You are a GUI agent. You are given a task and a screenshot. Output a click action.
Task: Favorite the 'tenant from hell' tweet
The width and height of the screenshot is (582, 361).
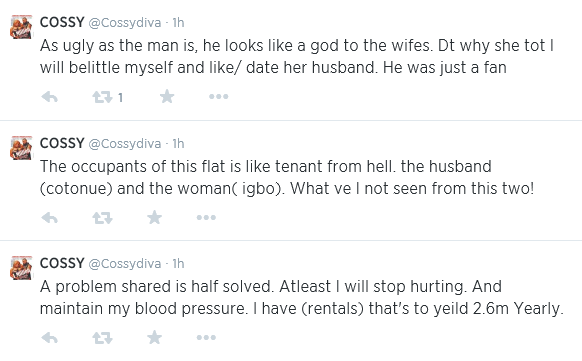[154, 217]
